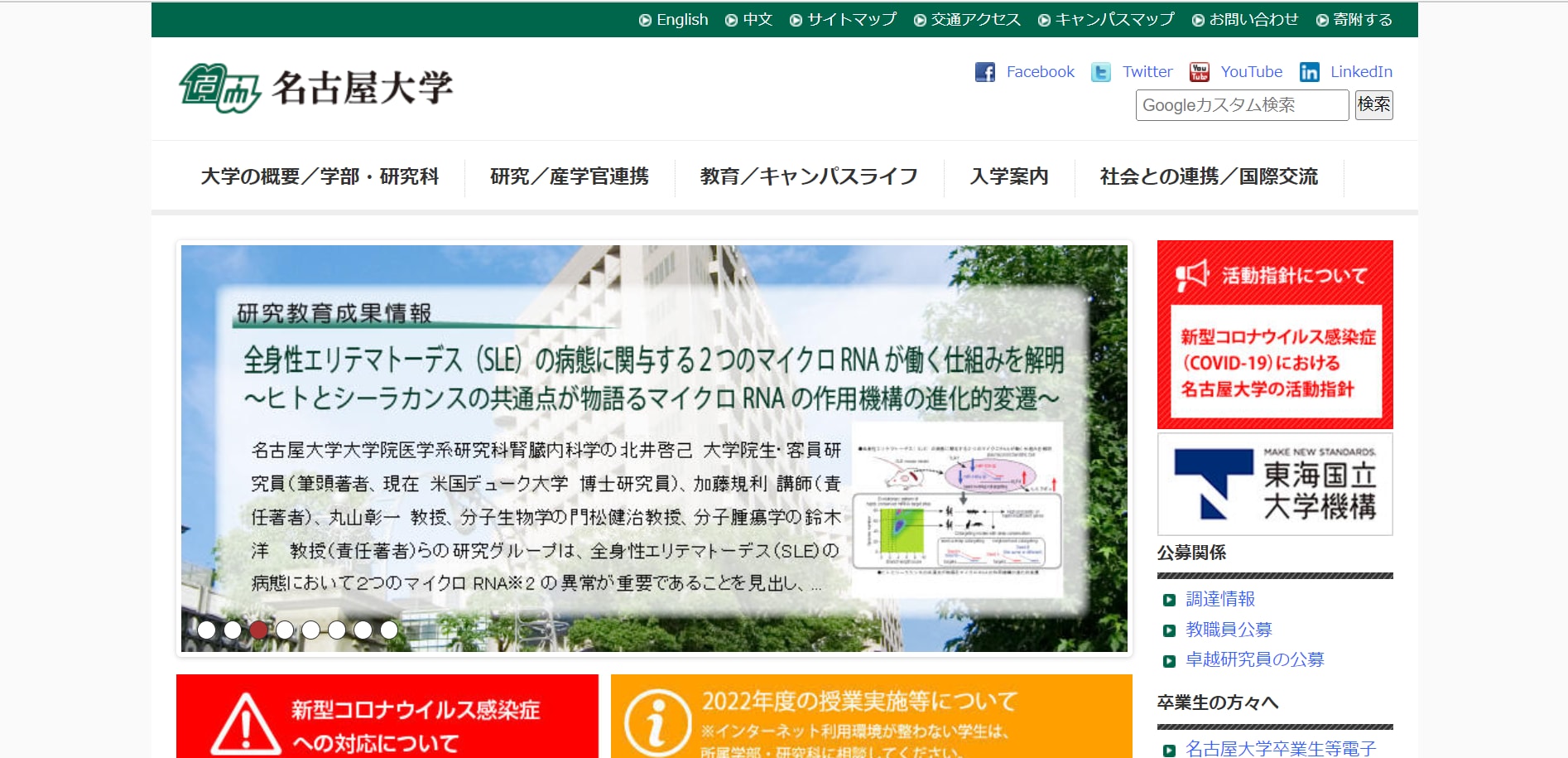Click the Facebook icon in header

(984, 72)
